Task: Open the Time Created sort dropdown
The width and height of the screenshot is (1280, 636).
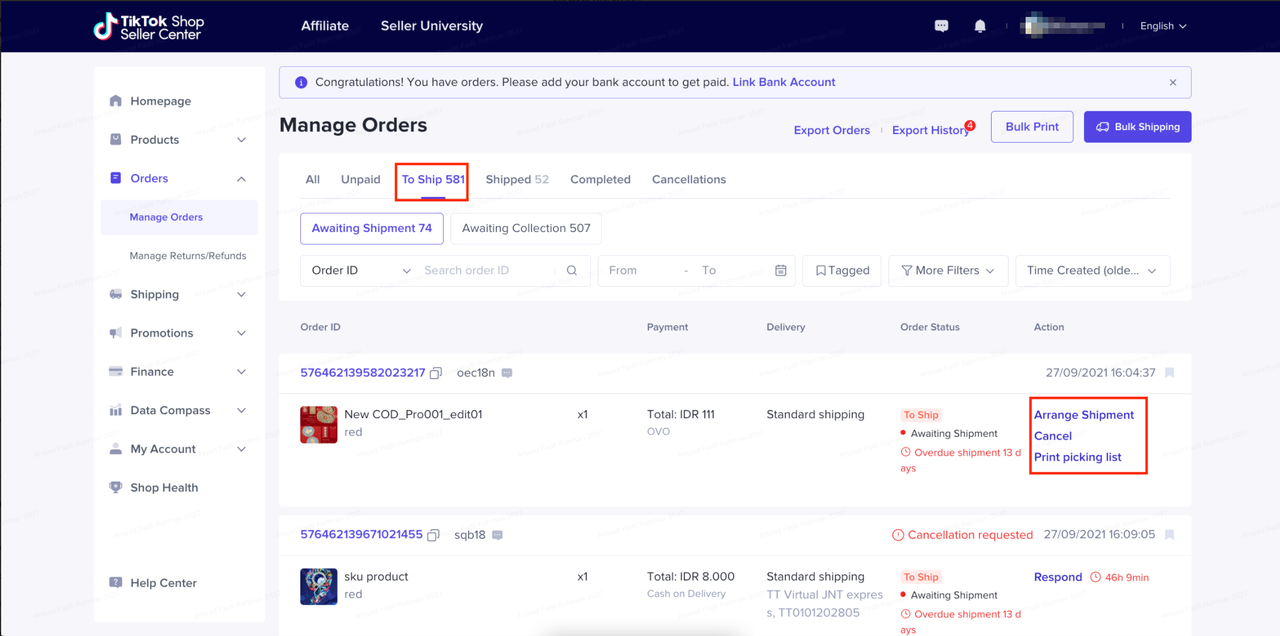Action: [1091, 271]
